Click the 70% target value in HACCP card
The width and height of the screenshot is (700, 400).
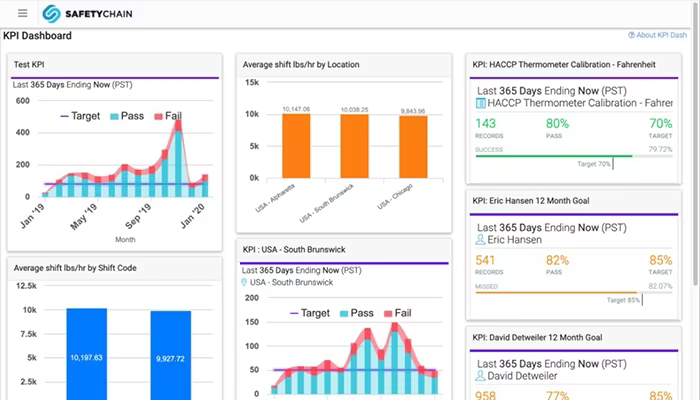[661, 123]
